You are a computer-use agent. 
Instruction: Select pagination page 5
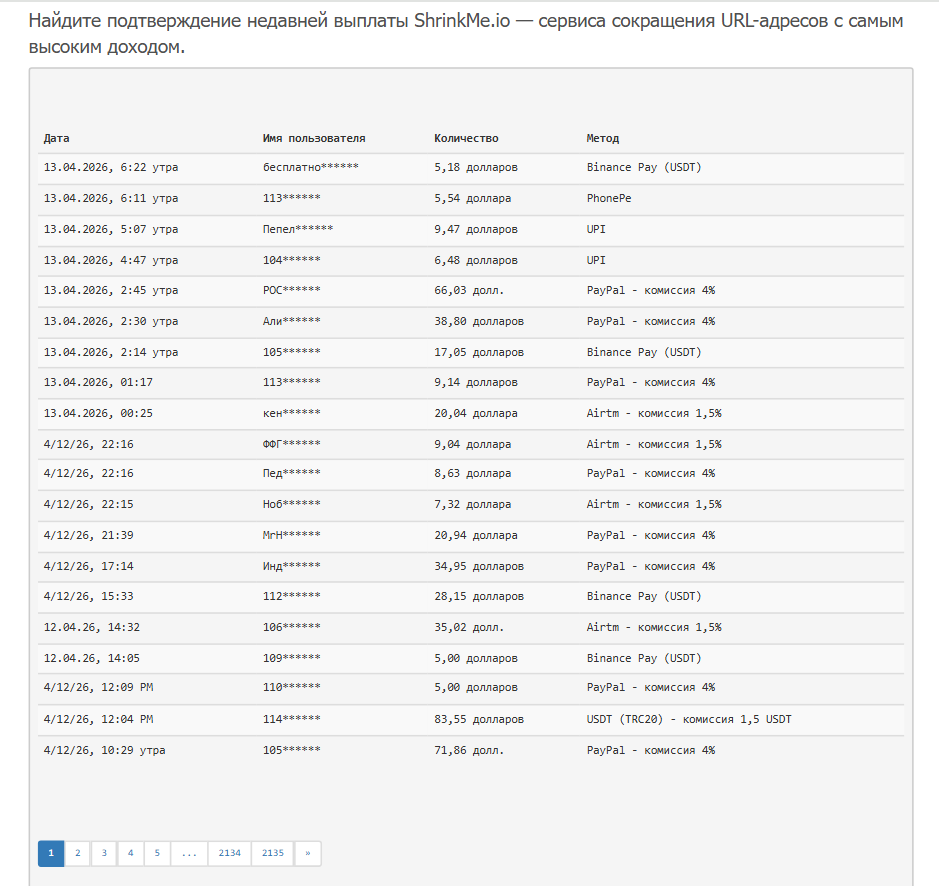pos(157,853)
